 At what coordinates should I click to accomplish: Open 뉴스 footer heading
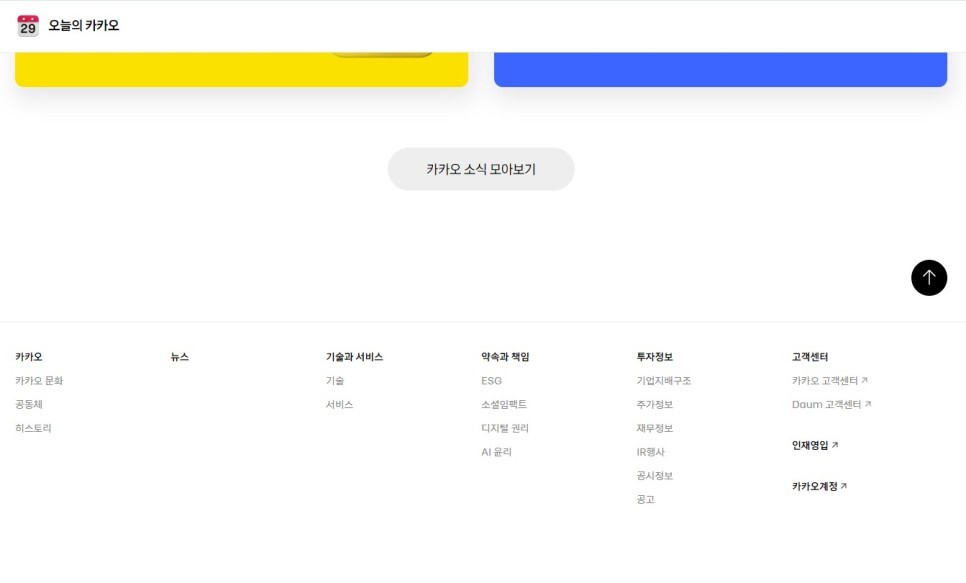pos(179,357)
